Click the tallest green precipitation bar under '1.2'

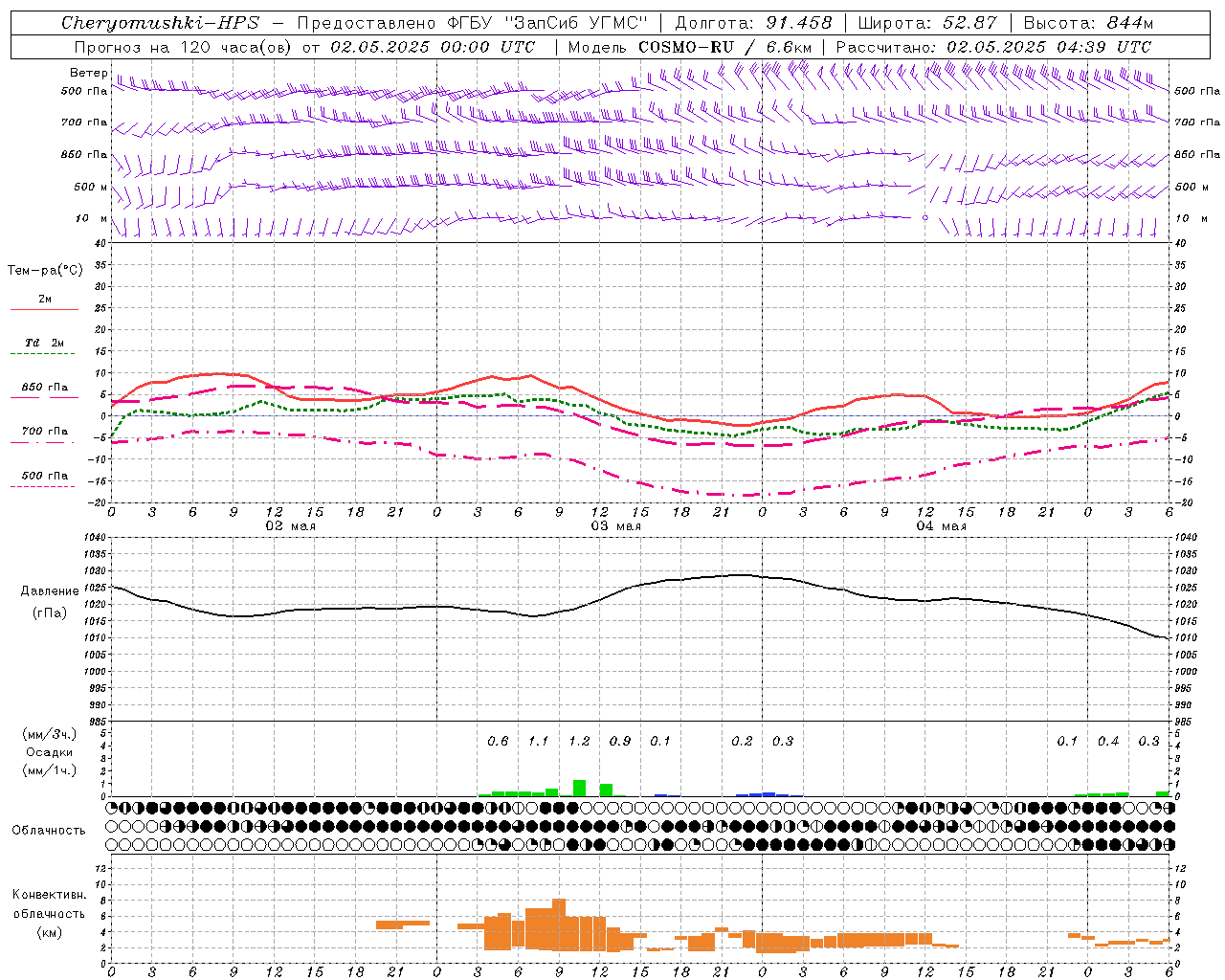579,788
